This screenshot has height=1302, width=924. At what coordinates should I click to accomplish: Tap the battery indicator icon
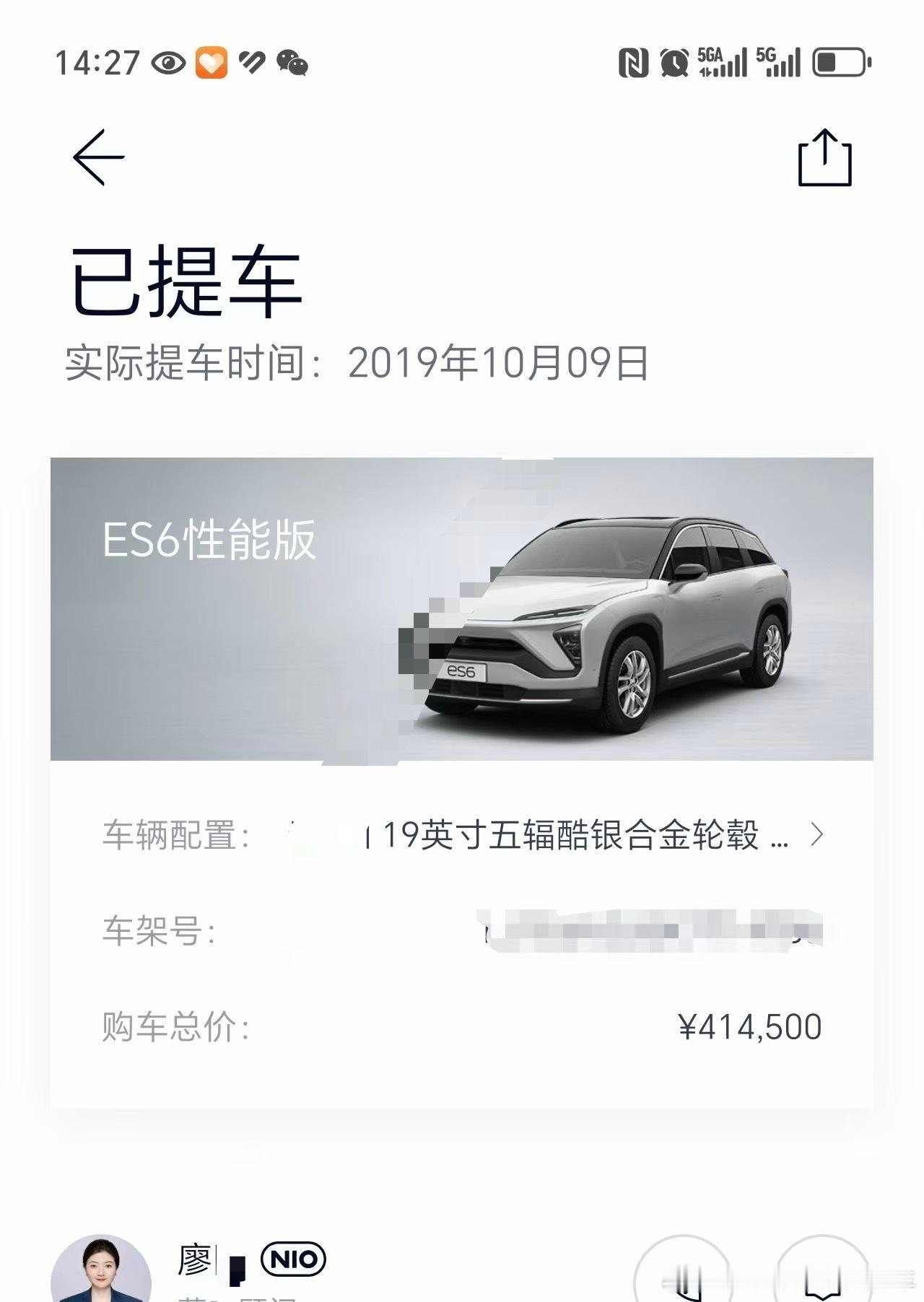842,63
